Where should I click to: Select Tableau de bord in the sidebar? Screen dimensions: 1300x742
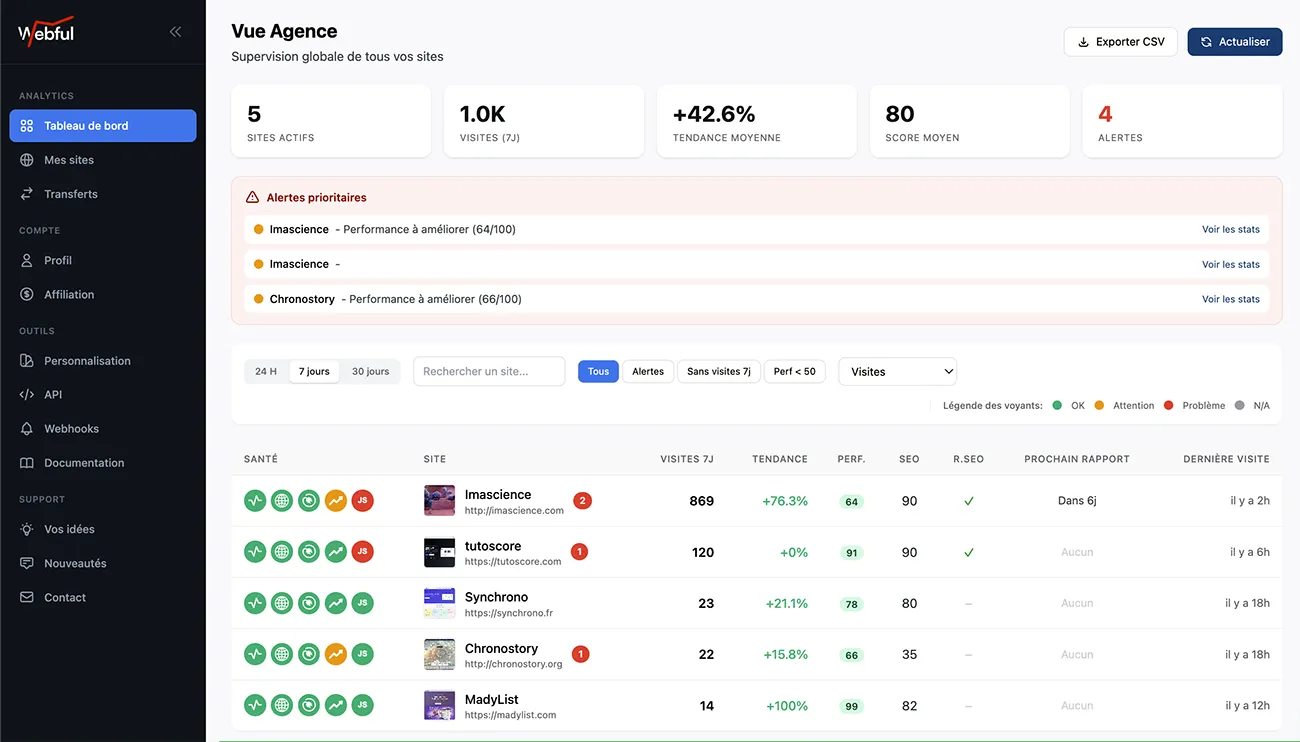(x=103, y=125)
